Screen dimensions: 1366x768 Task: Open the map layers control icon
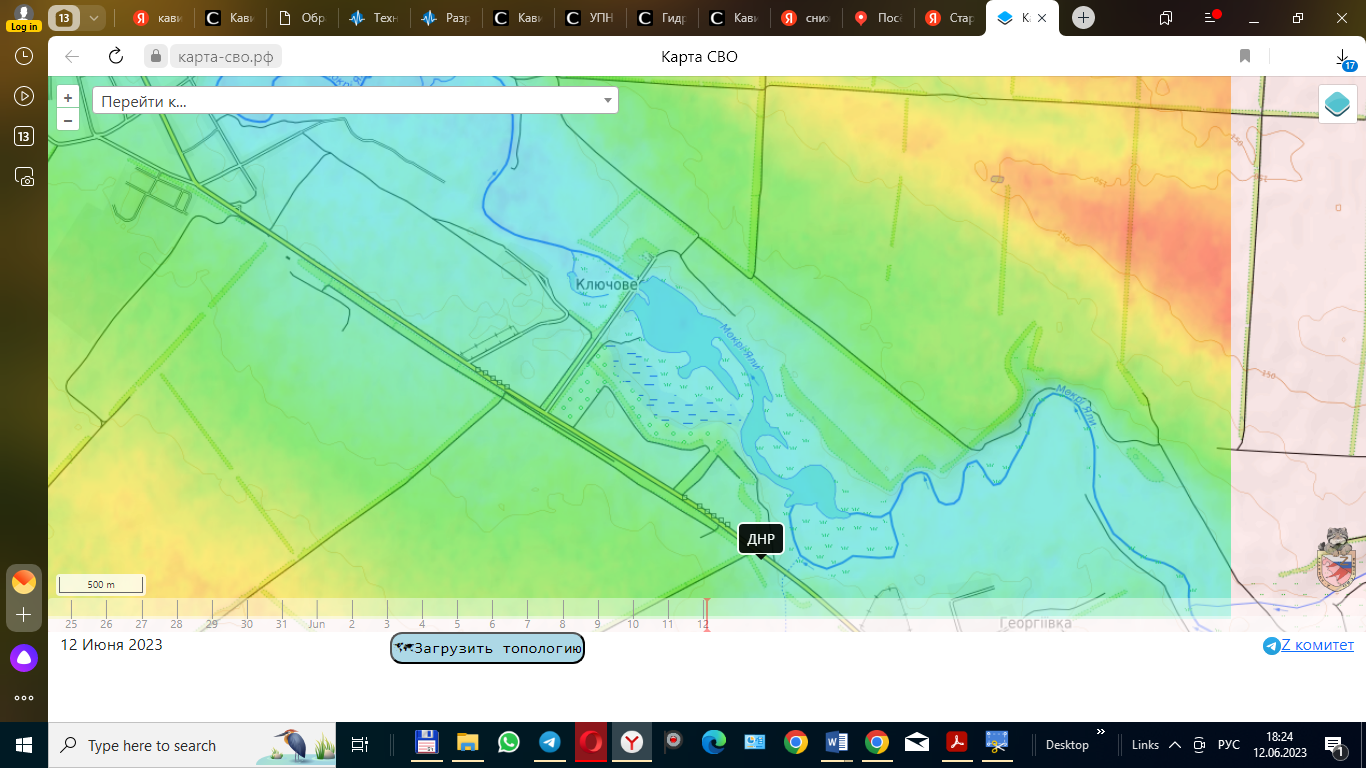tap(1337, 104)
